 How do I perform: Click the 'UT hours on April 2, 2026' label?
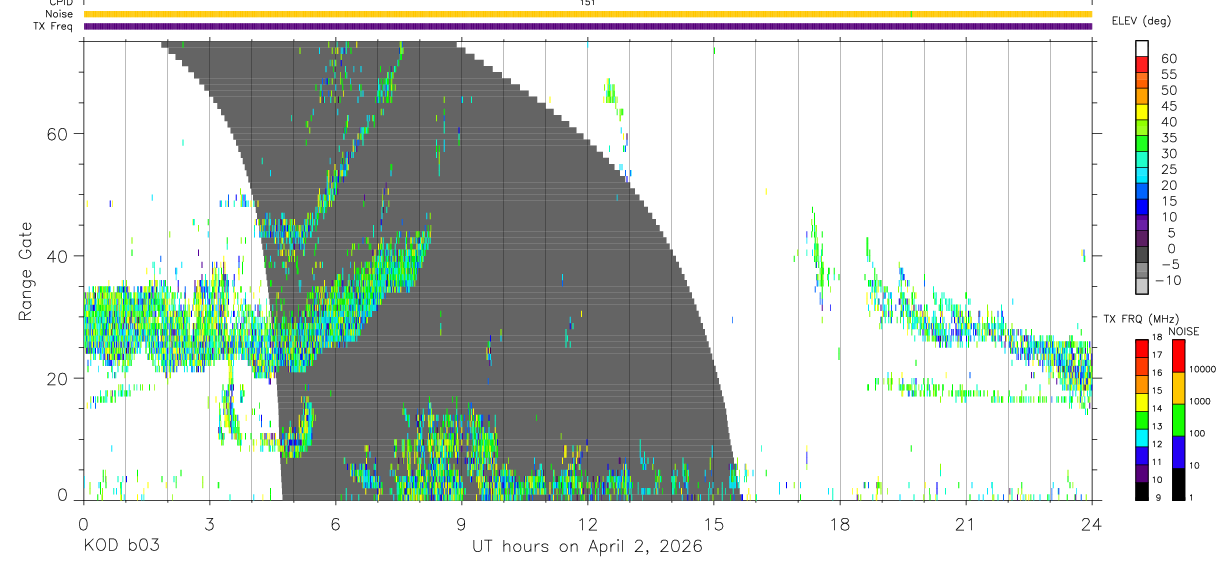click(x=587, y=547)
